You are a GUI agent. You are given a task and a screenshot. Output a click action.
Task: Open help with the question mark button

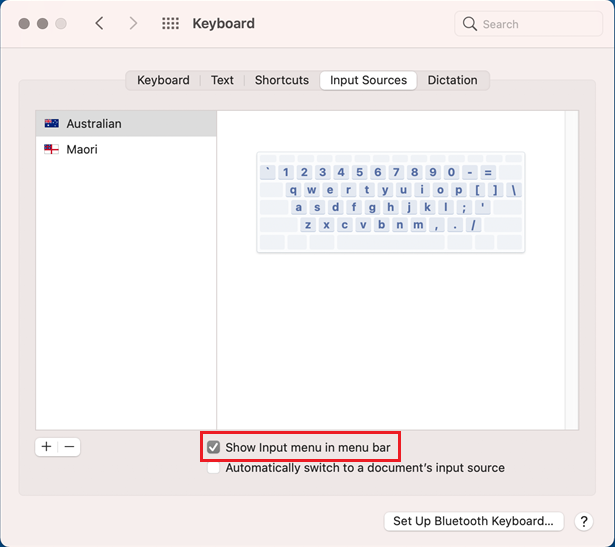click(x=585, y=521)
